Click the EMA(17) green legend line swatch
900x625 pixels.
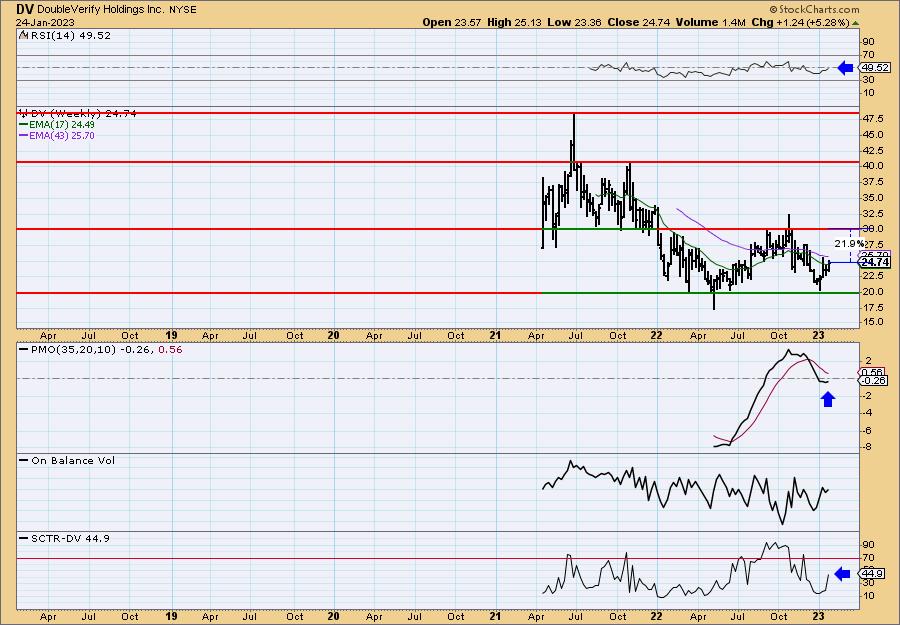point(24,125)
